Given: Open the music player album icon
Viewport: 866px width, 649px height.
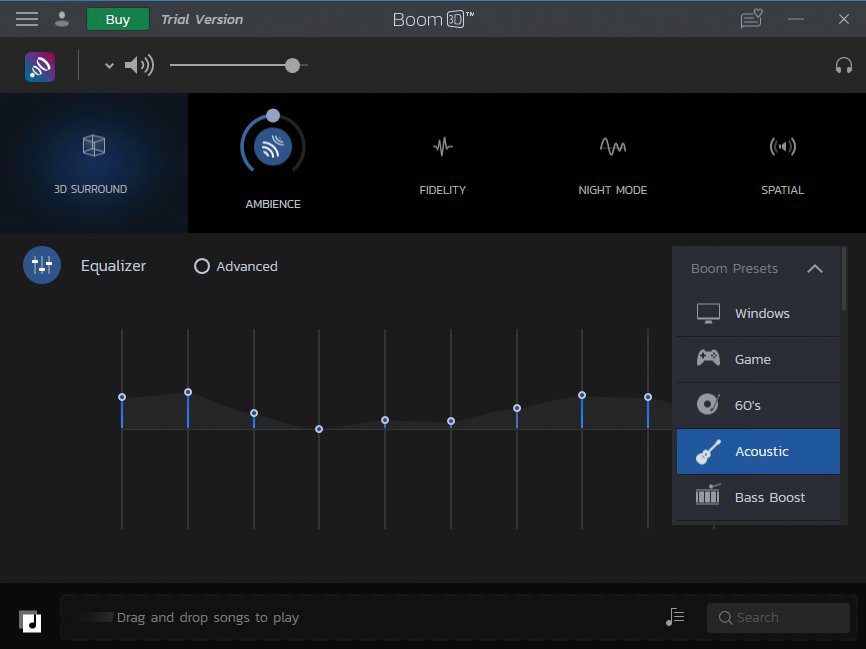Looking at the screenshot, I should click(x=30, y=621).
